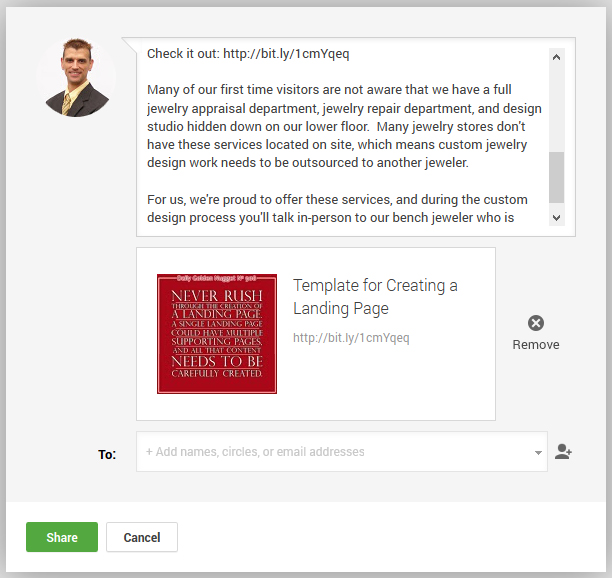This screenshot has height=578, width=612.
Task: Click the green Share button
Action: point(62,537)
